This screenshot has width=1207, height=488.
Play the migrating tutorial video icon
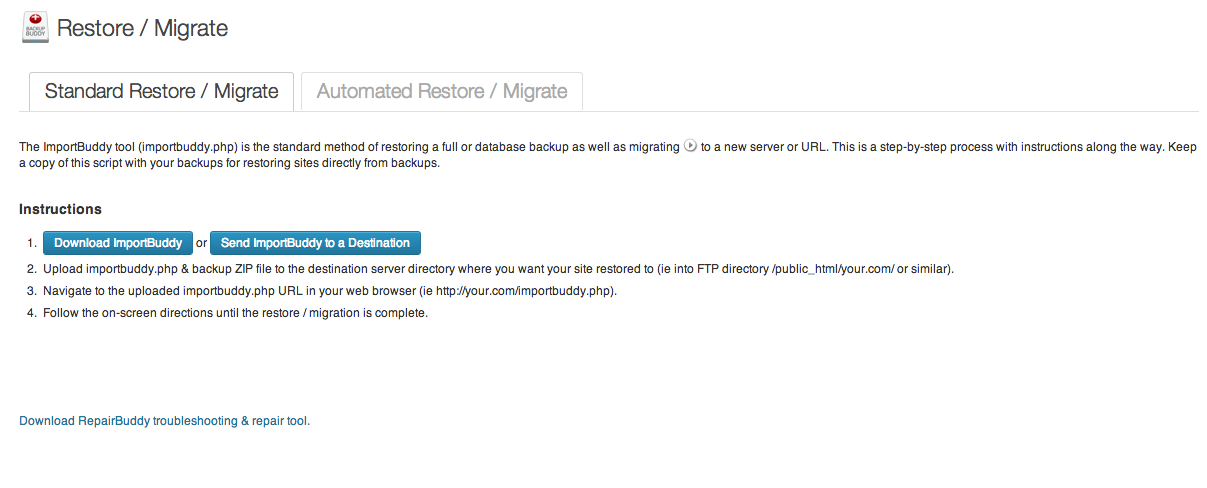coord(690,146)
